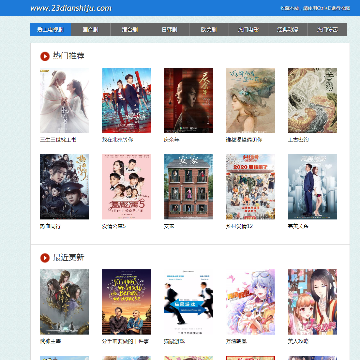Click the title under the 安家 building poster
Screen dimensions: 360x360
click(169, 226)
